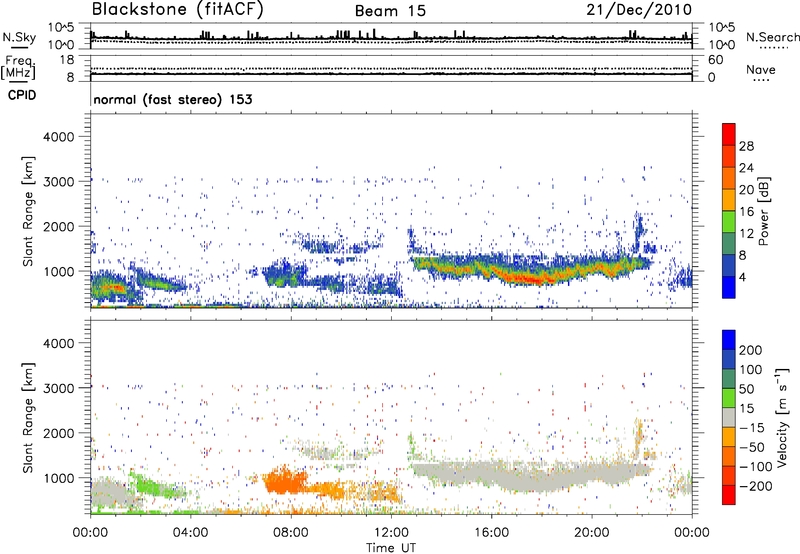Click the '60' tick on the Nave axis
The width and height of the screenshot is (800, 554).
716,60
